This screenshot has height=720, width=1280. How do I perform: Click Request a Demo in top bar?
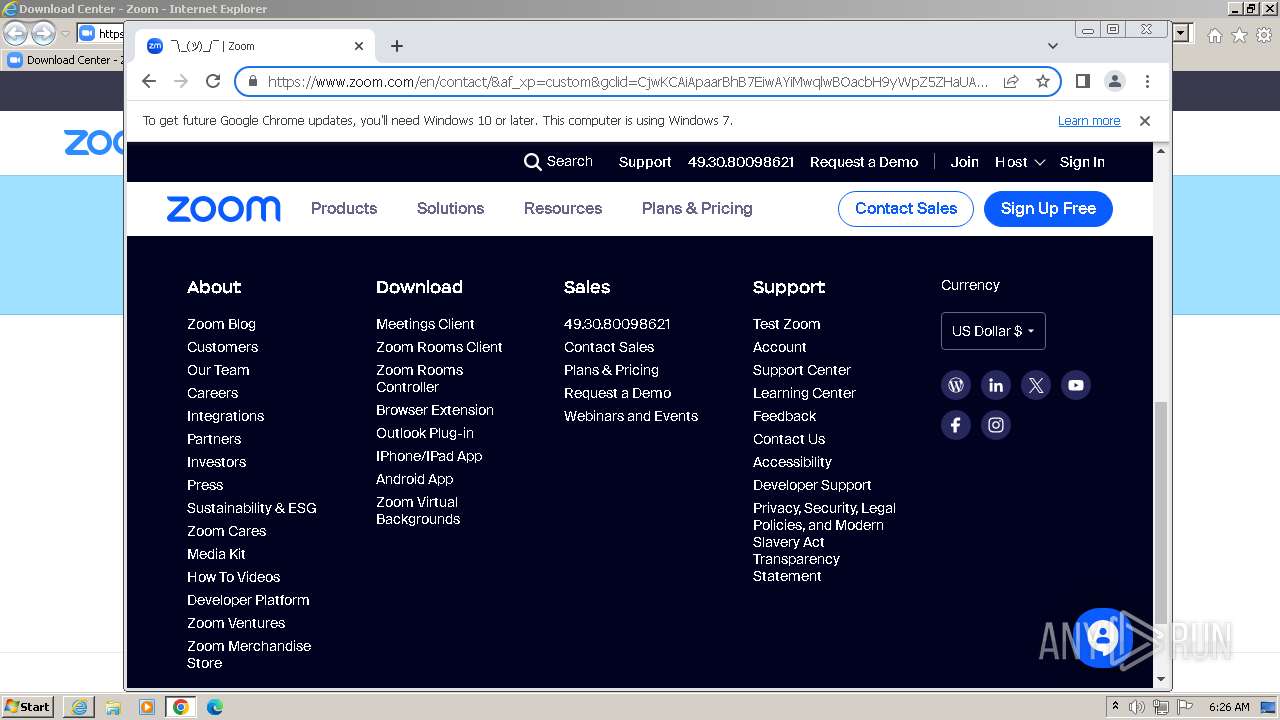pos(864,162)
